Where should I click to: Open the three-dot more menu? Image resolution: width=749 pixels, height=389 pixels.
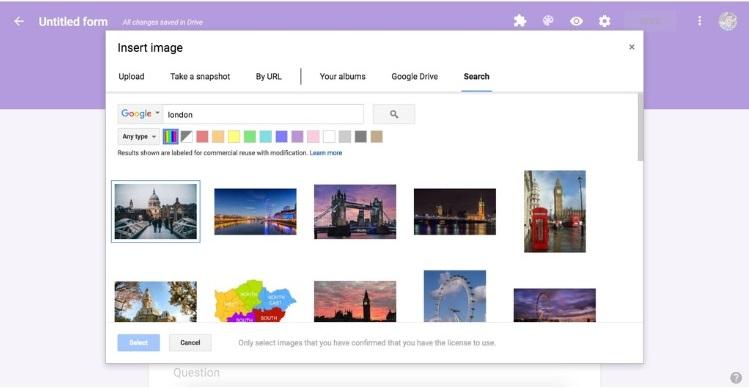(699, 21)
